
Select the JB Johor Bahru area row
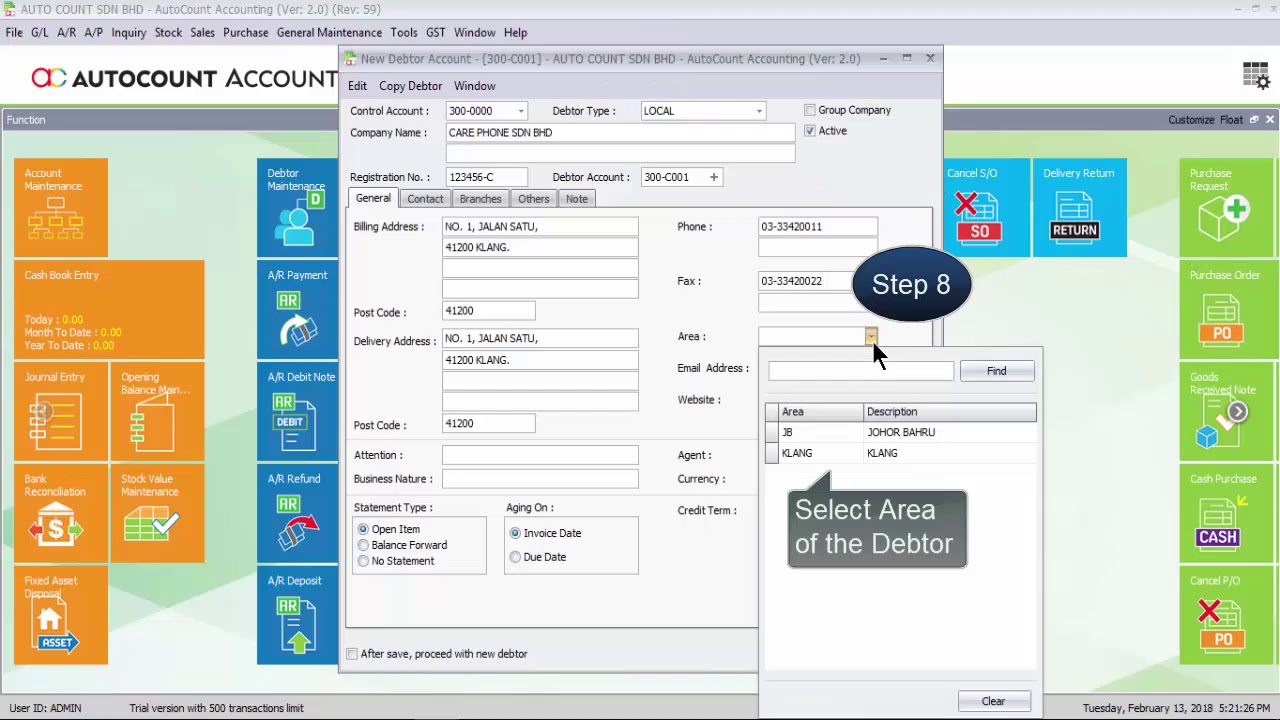tap(901, 432)
